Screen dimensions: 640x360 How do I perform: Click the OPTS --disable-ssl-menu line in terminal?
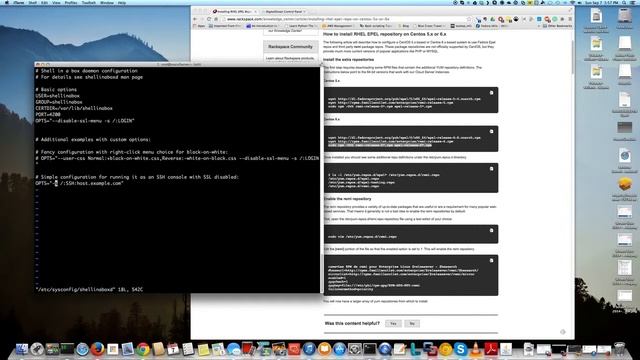click(x=85, y=121)
